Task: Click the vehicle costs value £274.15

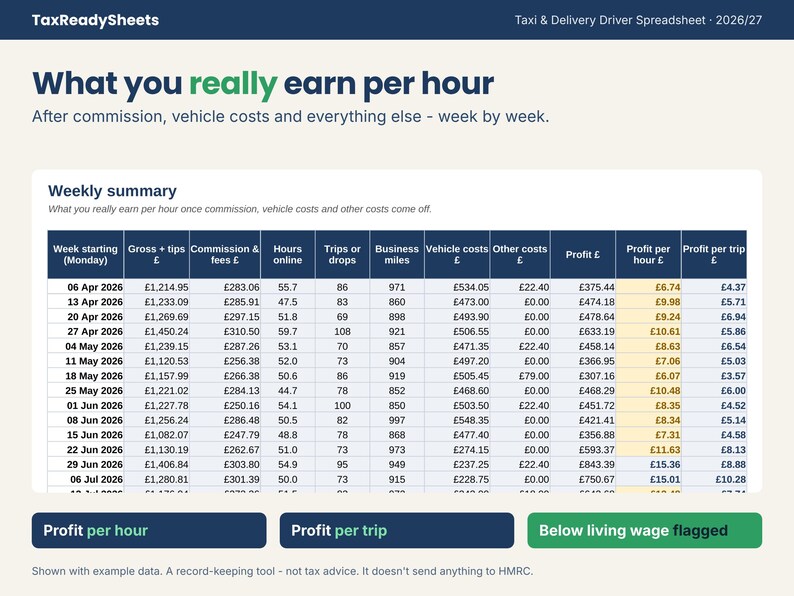Action: tap(457, 450)
